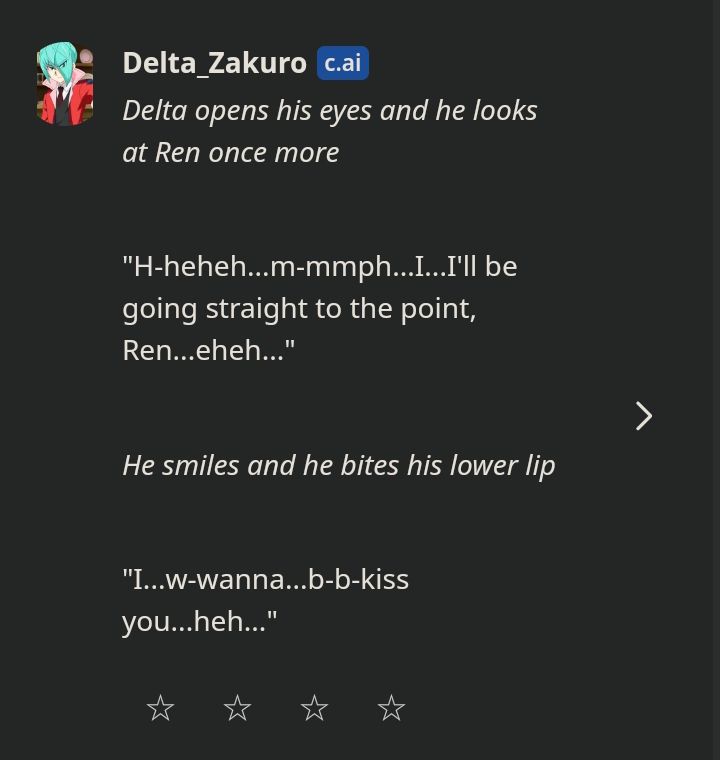Screen dimensions: 720x760
Task: Click the text "at Ren once more"
Action: pyautogui.click(x=230, y=152)
